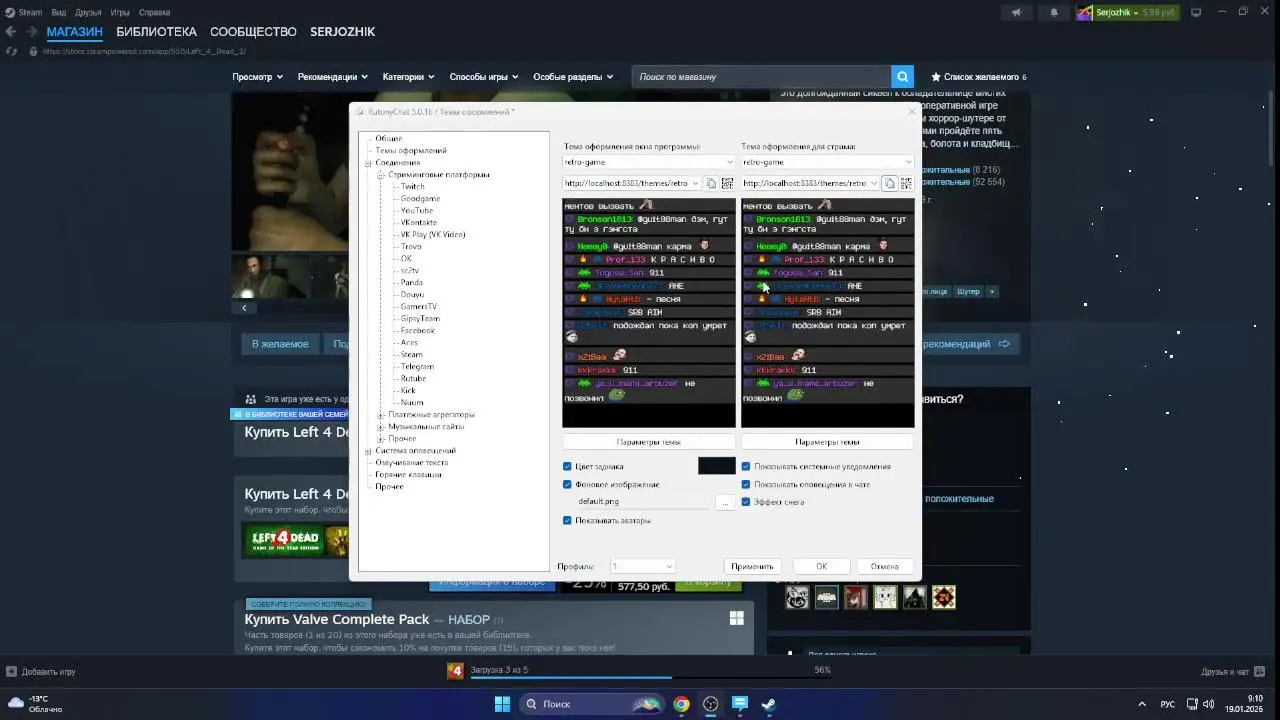Copy the stream theme URL
Viewport: 1280px width, 720px height.
pyautogui.click(x=889, y=183)
